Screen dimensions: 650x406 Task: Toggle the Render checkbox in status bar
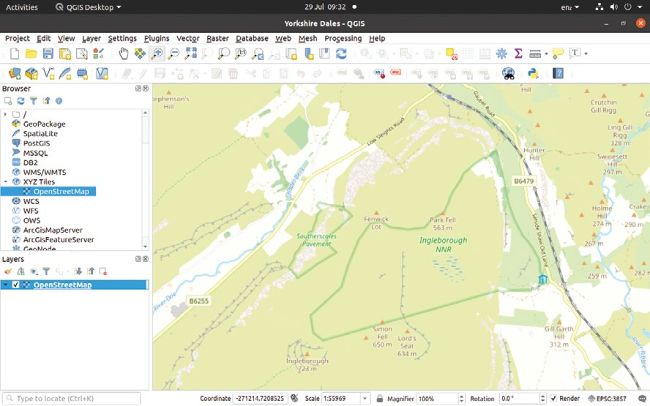(x=553, y=398)
